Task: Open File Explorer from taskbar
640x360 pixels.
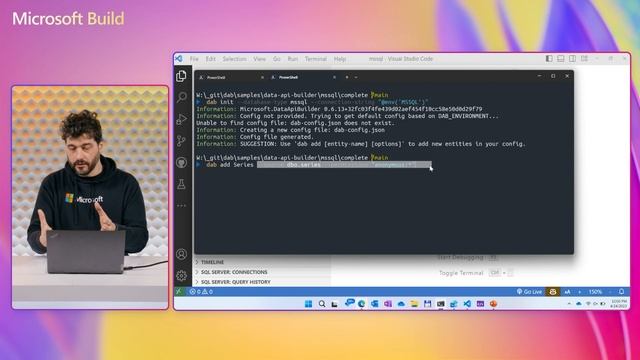Action: pos(414,304)
